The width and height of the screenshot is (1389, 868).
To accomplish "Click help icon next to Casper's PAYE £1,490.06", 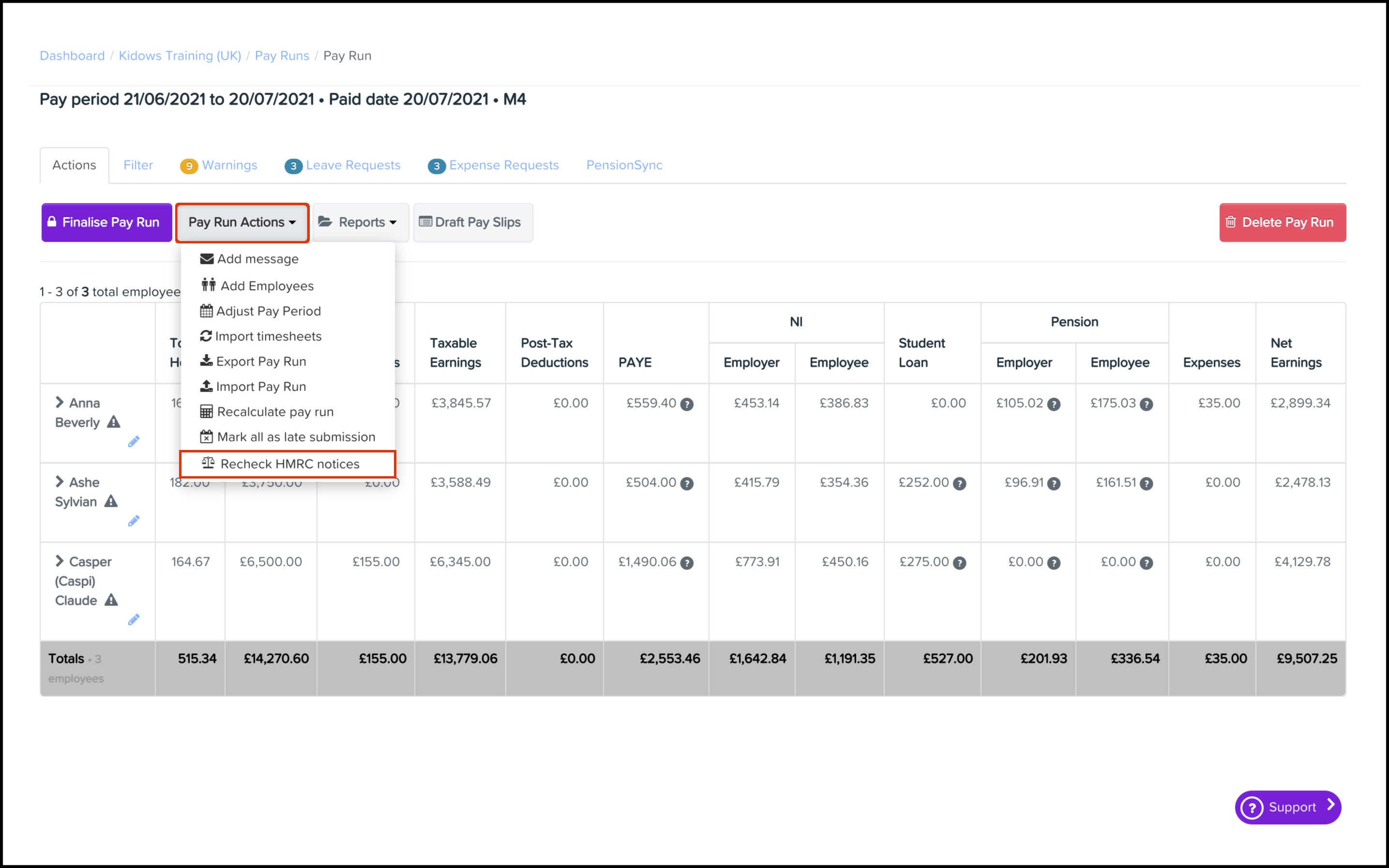I will click(687, 563).
